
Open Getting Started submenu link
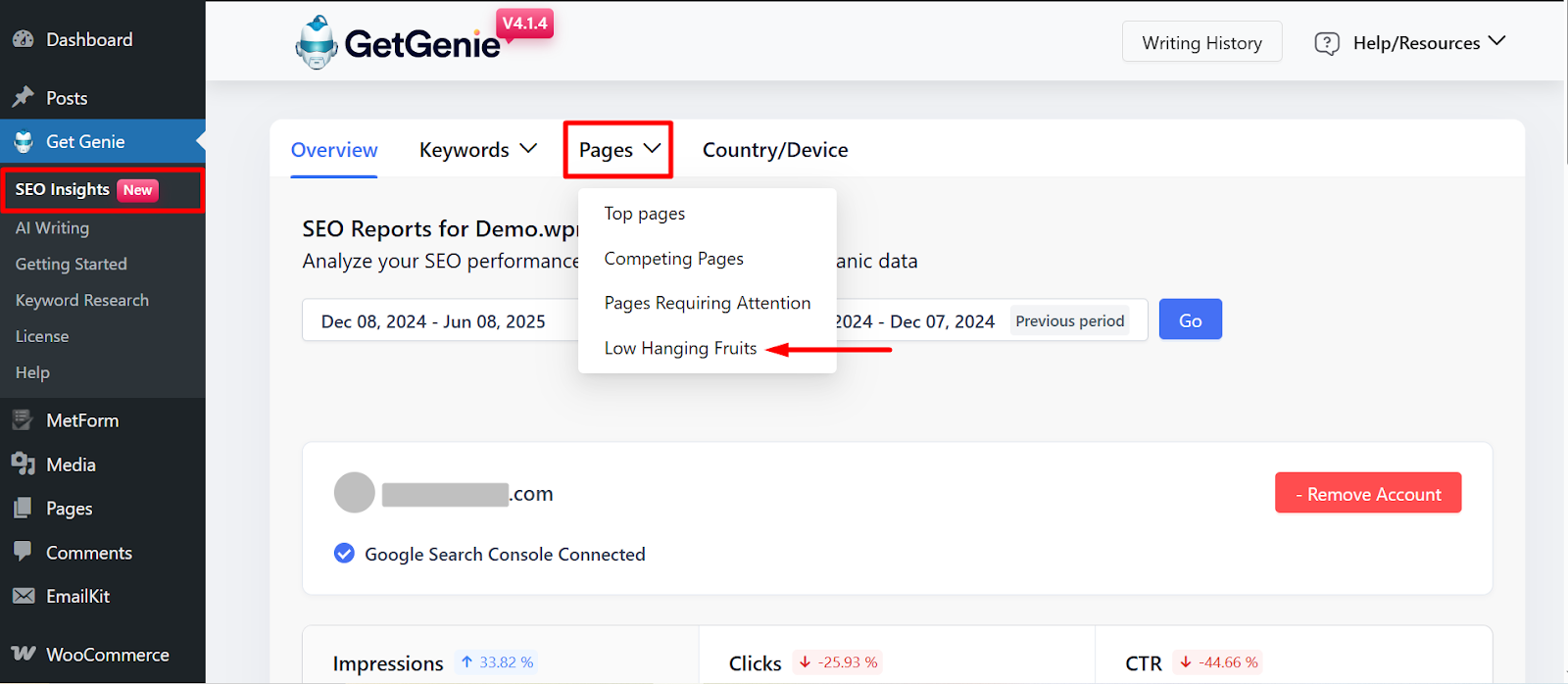pyautogui.click(x=71, y=264)
